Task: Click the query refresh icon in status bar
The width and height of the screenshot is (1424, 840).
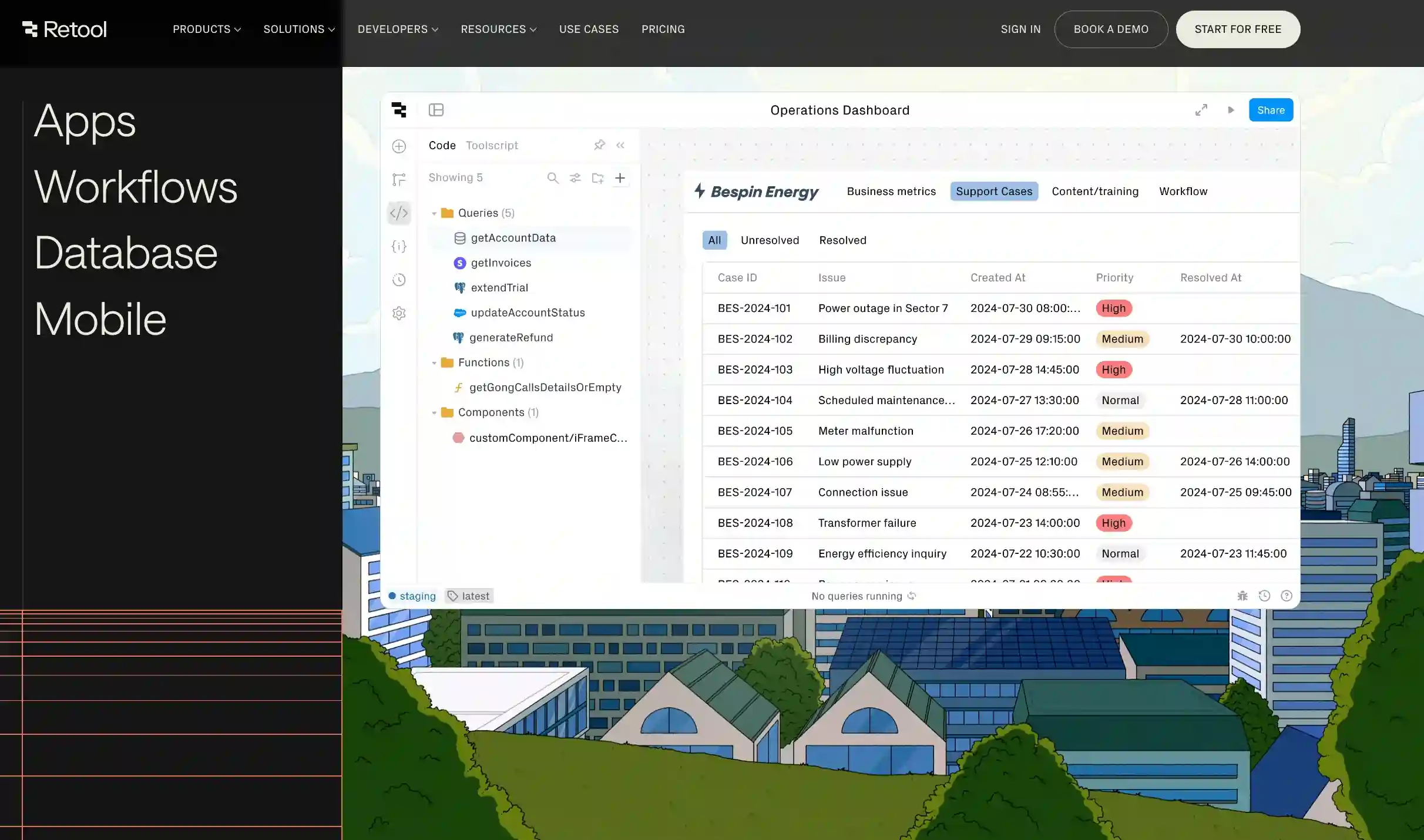Action: 912,596
